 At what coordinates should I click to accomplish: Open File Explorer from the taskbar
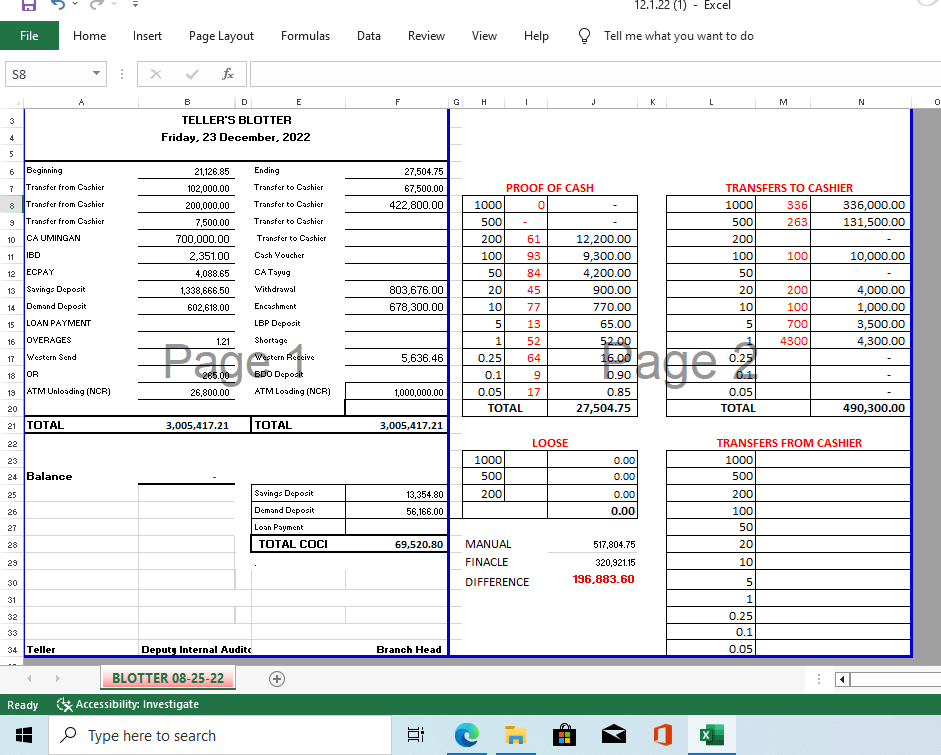515,735
